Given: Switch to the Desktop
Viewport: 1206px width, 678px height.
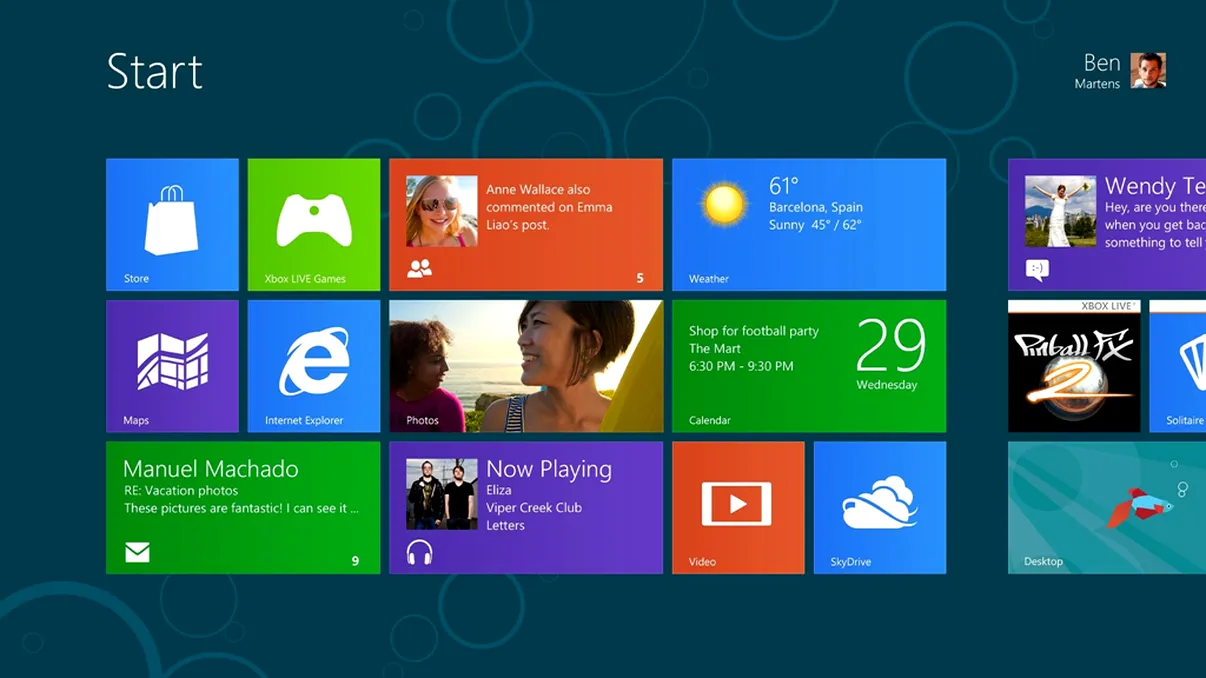Looking at the screenshot, I should click(1105, 507).
